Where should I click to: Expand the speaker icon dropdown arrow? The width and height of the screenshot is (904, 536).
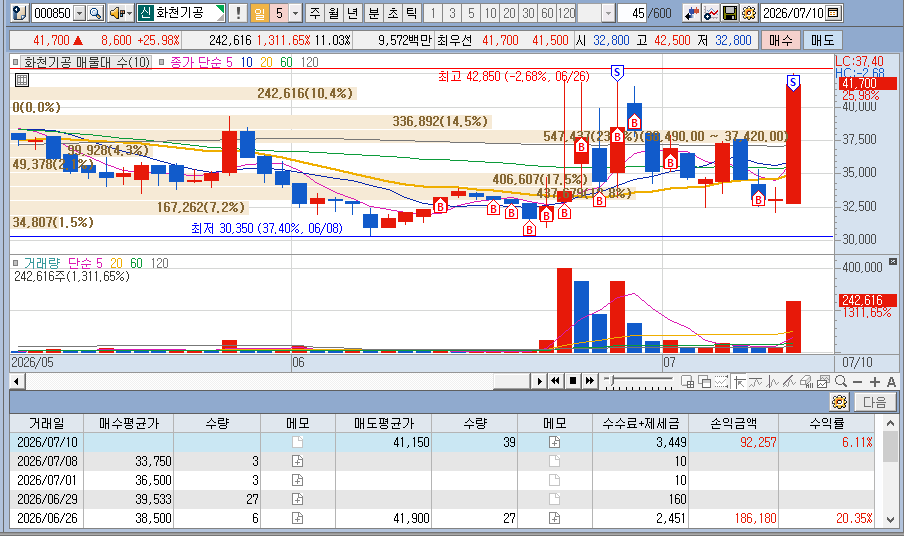click(130, 13)
